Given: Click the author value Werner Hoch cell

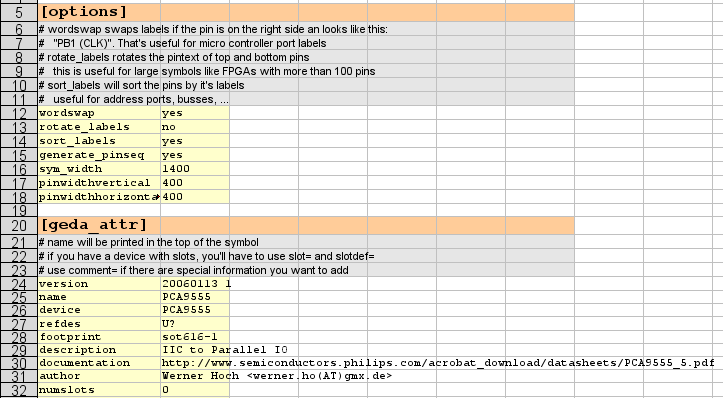Looking at the screenshot, I should coord(277,376).
